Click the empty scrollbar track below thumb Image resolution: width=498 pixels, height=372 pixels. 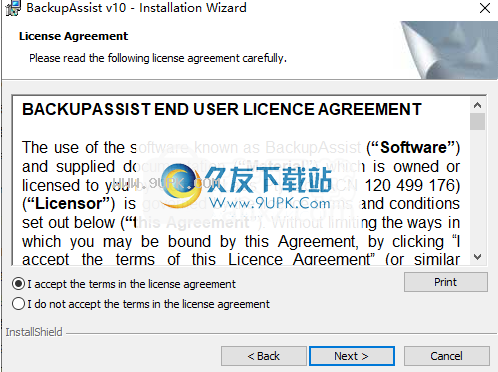click(477, 190)
